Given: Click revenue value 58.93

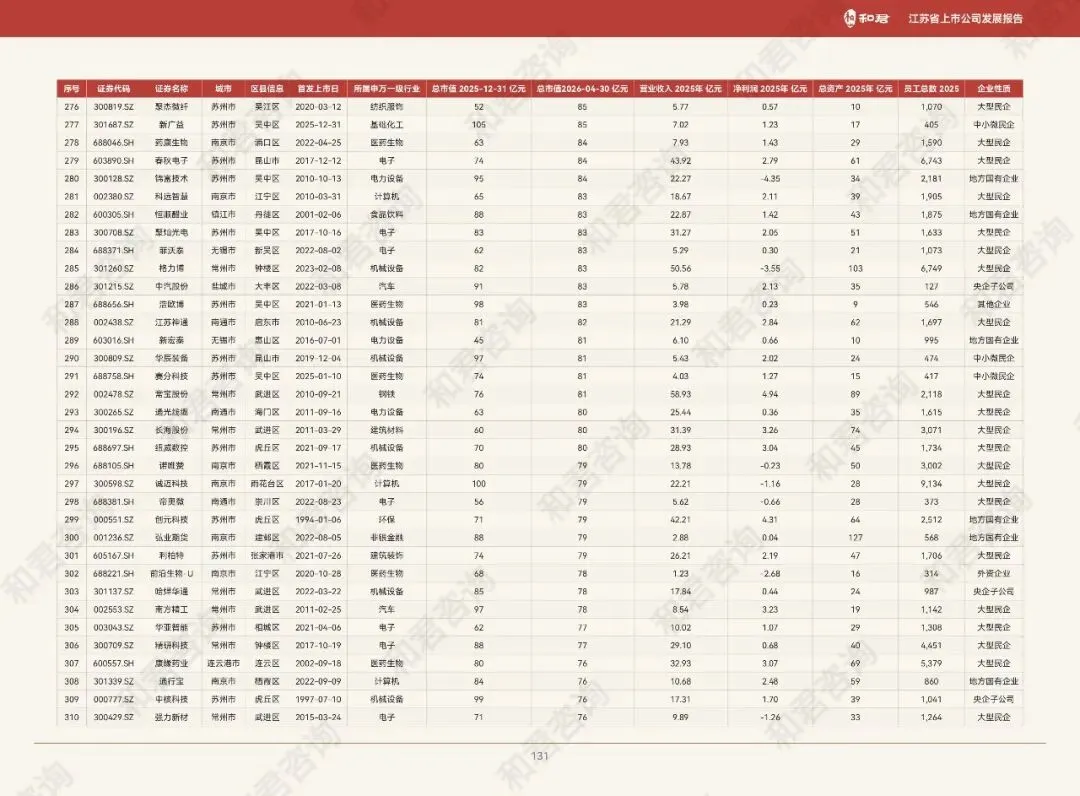Looking at the screenshot, I should coord(681,394).
